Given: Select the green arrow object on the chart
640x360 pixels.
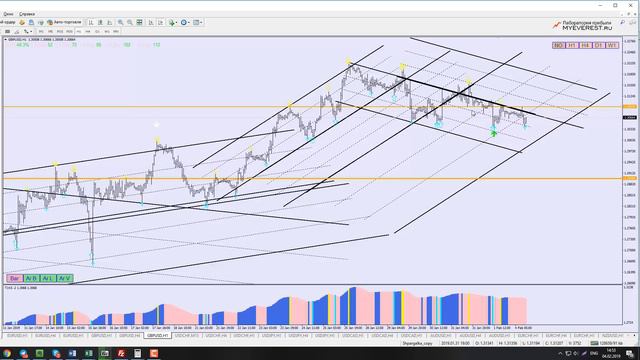Looking at the screenshot, I should [493, 133].
